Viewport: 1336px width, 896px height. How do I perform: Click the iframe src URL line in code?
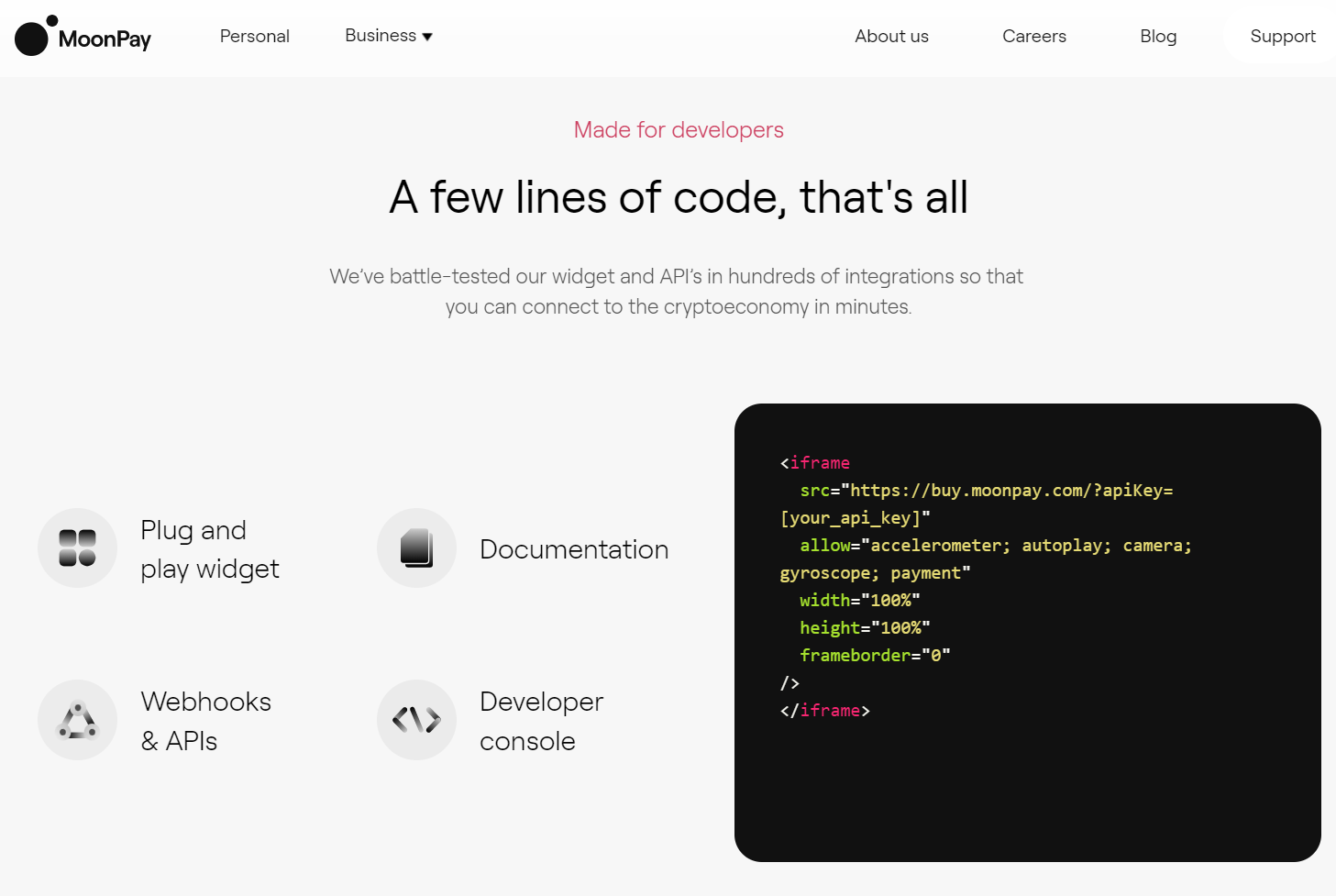(x=987, y=491)
